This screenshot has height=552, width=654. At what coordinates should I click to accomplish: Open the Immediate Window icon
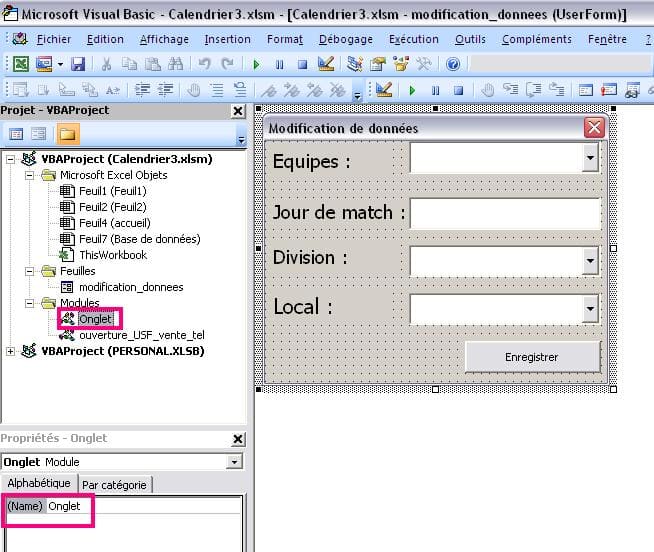tap(609, 90)
